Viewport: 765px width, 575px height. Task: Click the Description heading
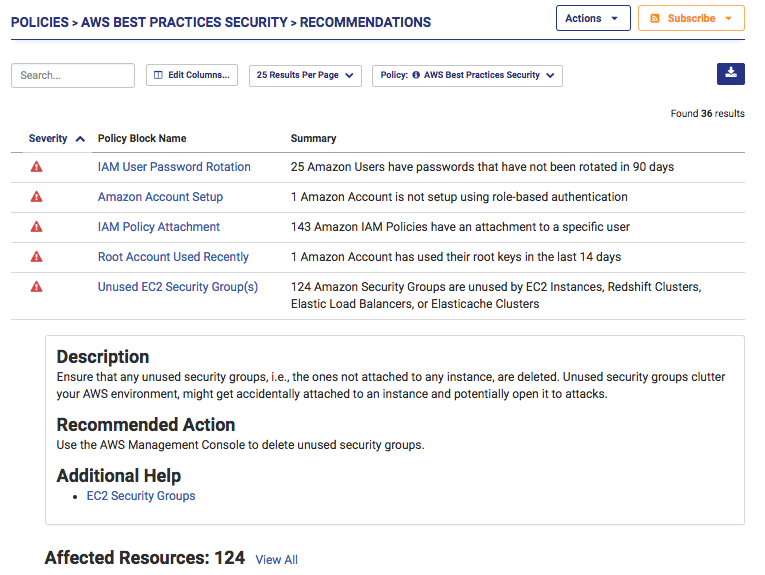pyautogui.click(x=103, y=357)
